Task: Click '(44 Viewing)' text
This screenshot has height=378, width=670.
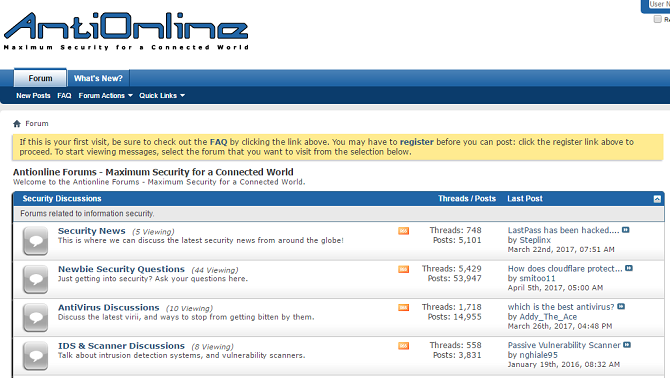Action: tap(215, 270)
